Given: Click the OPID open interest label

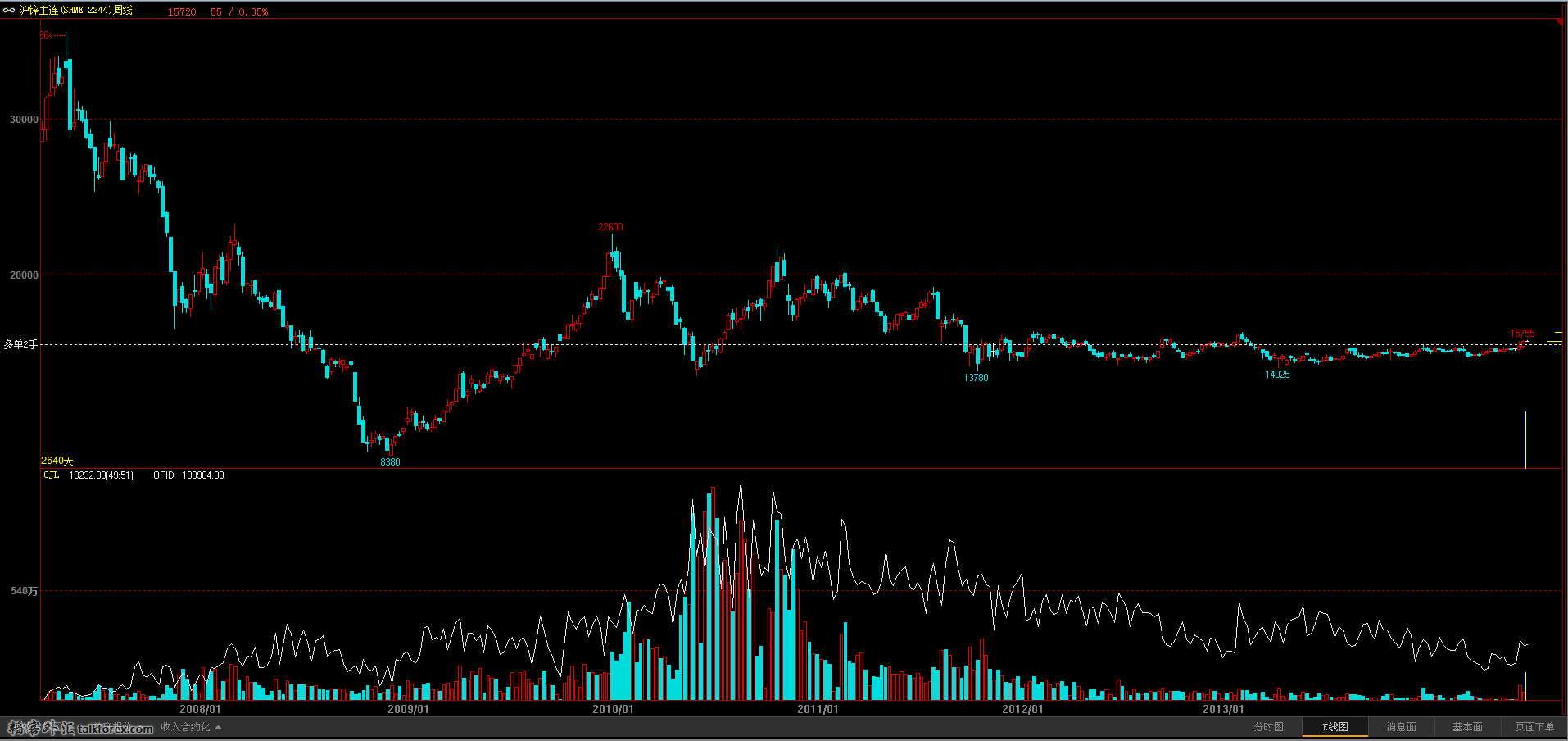Looking at the screenshot, I should [164, 475].
